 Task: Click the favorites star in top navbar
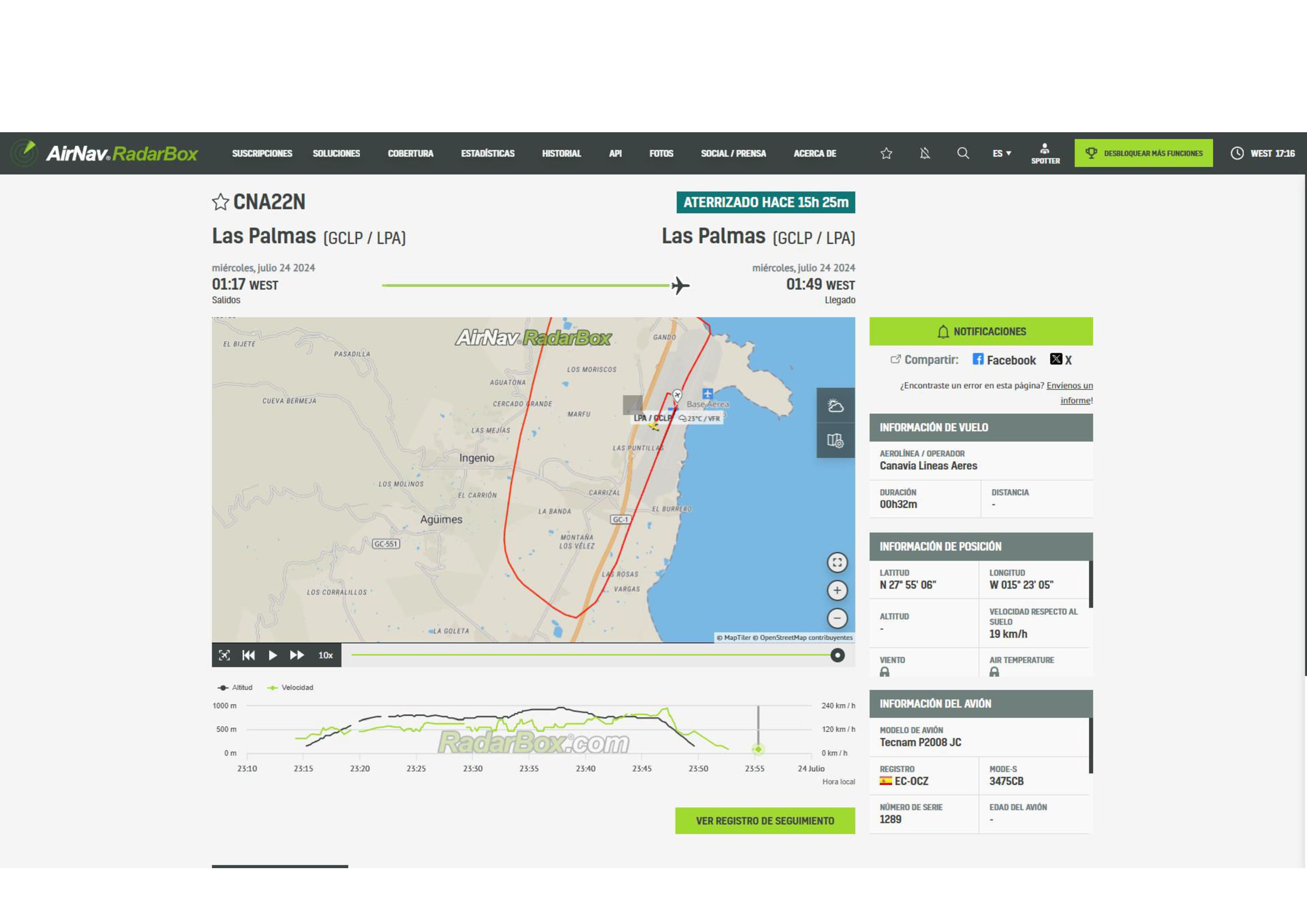pos(886,153)
